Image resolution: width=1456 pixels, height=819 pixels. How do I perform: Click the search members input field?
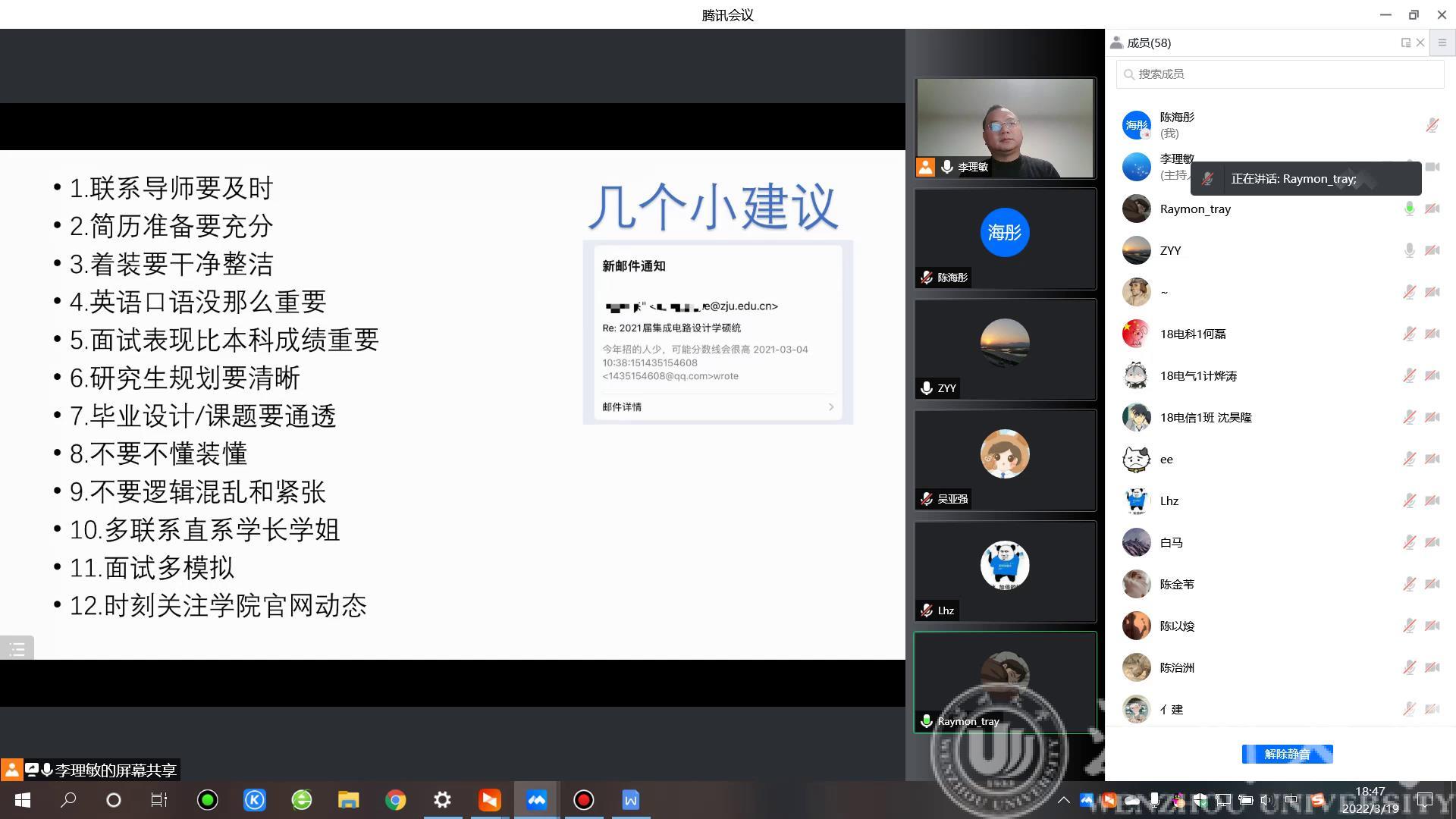(1280, 74)
